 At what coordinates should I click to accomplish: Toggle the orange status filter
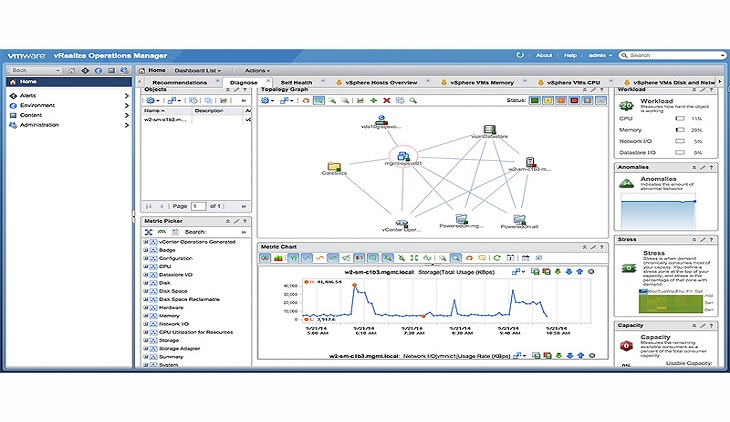pos(561,101)
